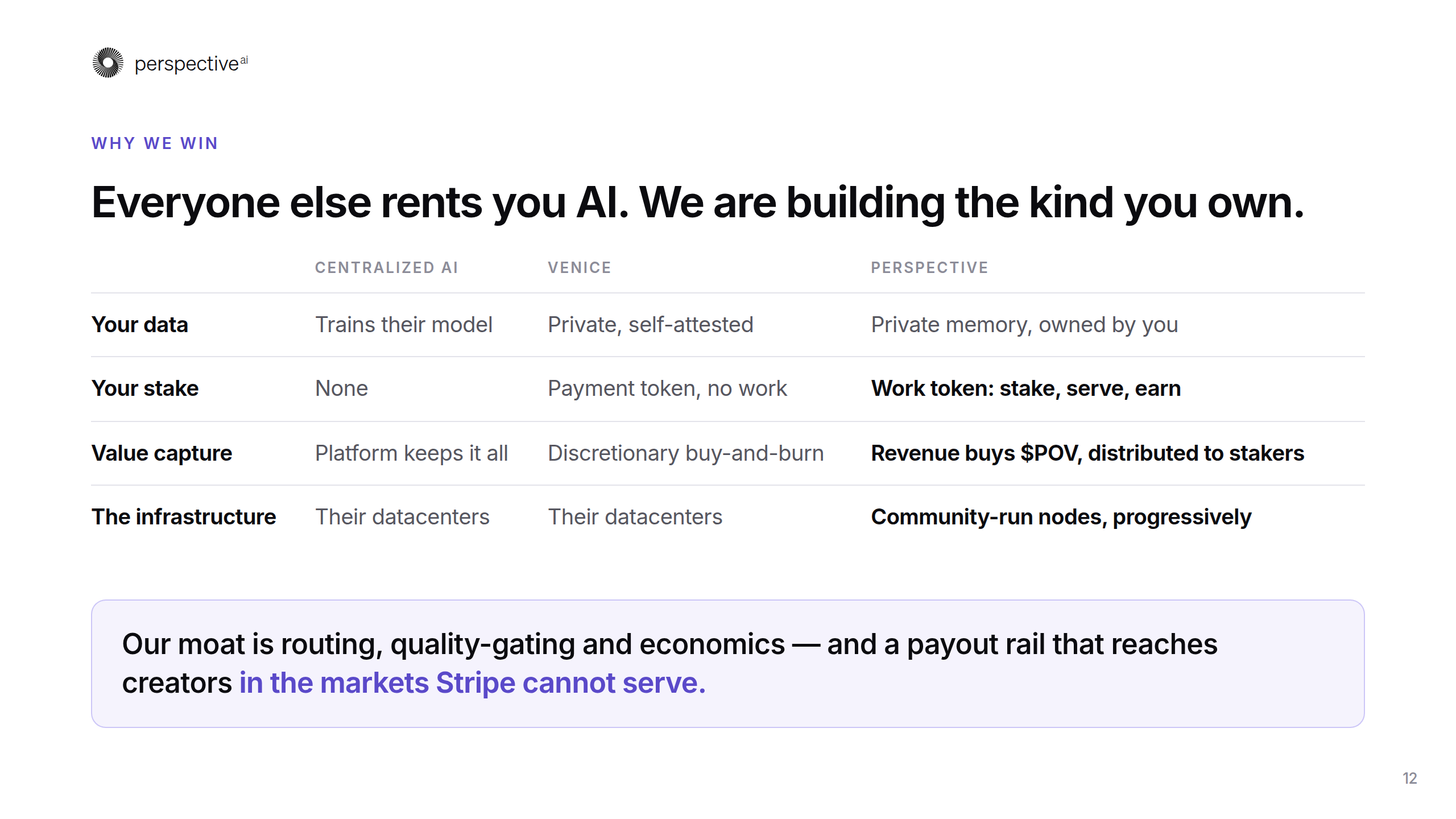Click the purple Stripe cannot serve phrase

click(x=472, y=682)
